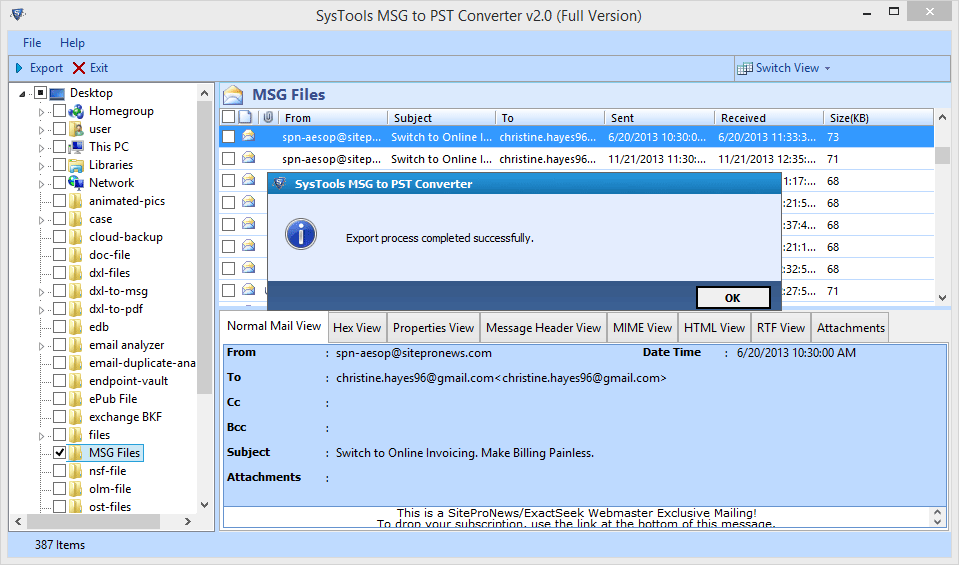Toggle the Desktop root tri-state checkbox

[40, 93]
